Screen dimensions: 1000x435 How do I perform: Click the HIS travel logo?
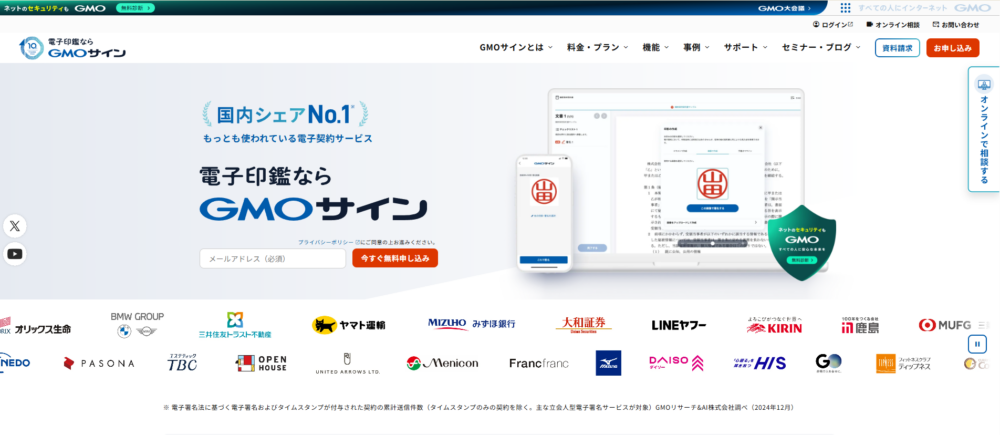point(760,363)
